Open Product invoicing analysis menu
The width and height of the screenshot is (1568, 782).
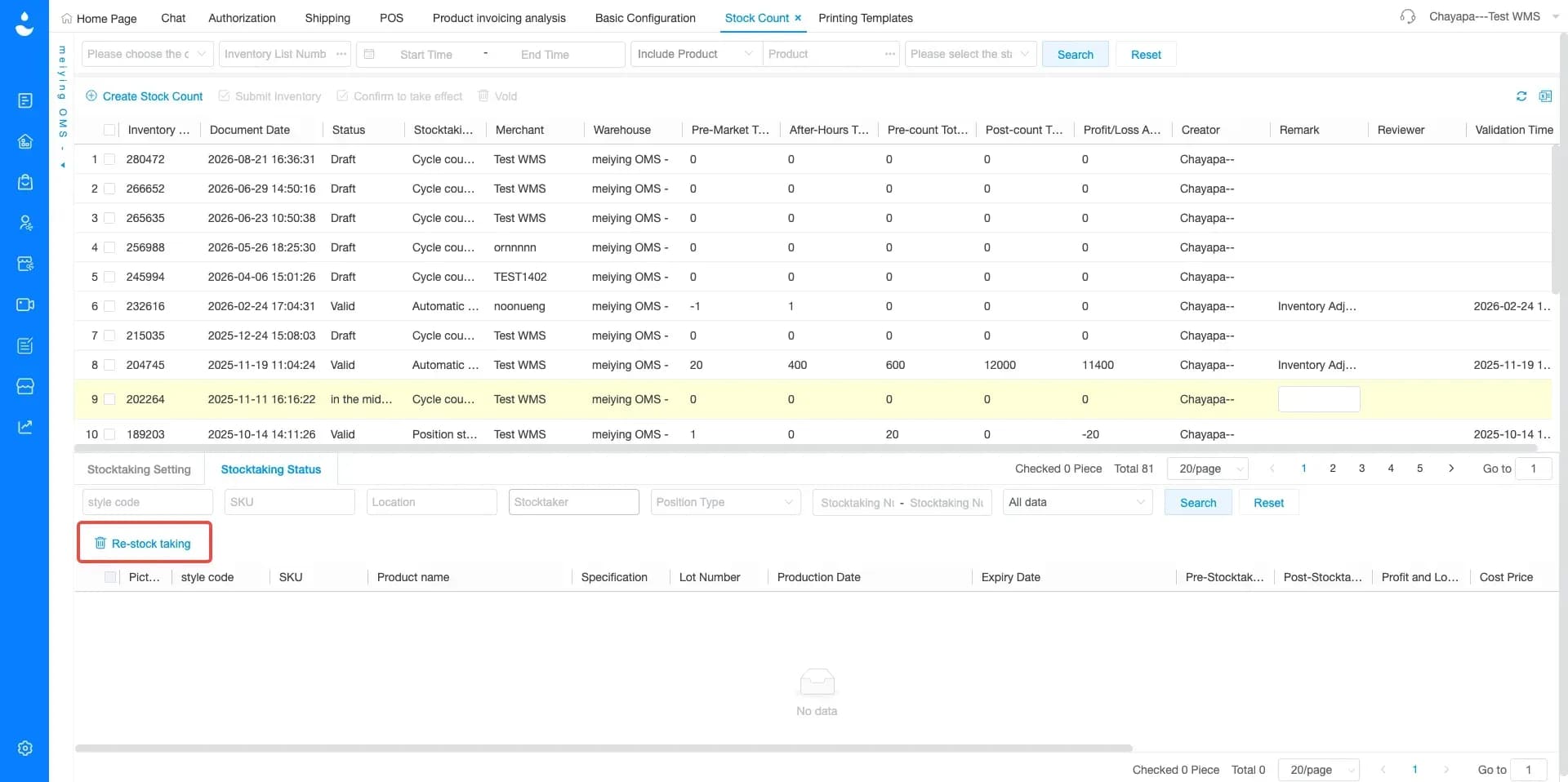(x=499, y=18)
